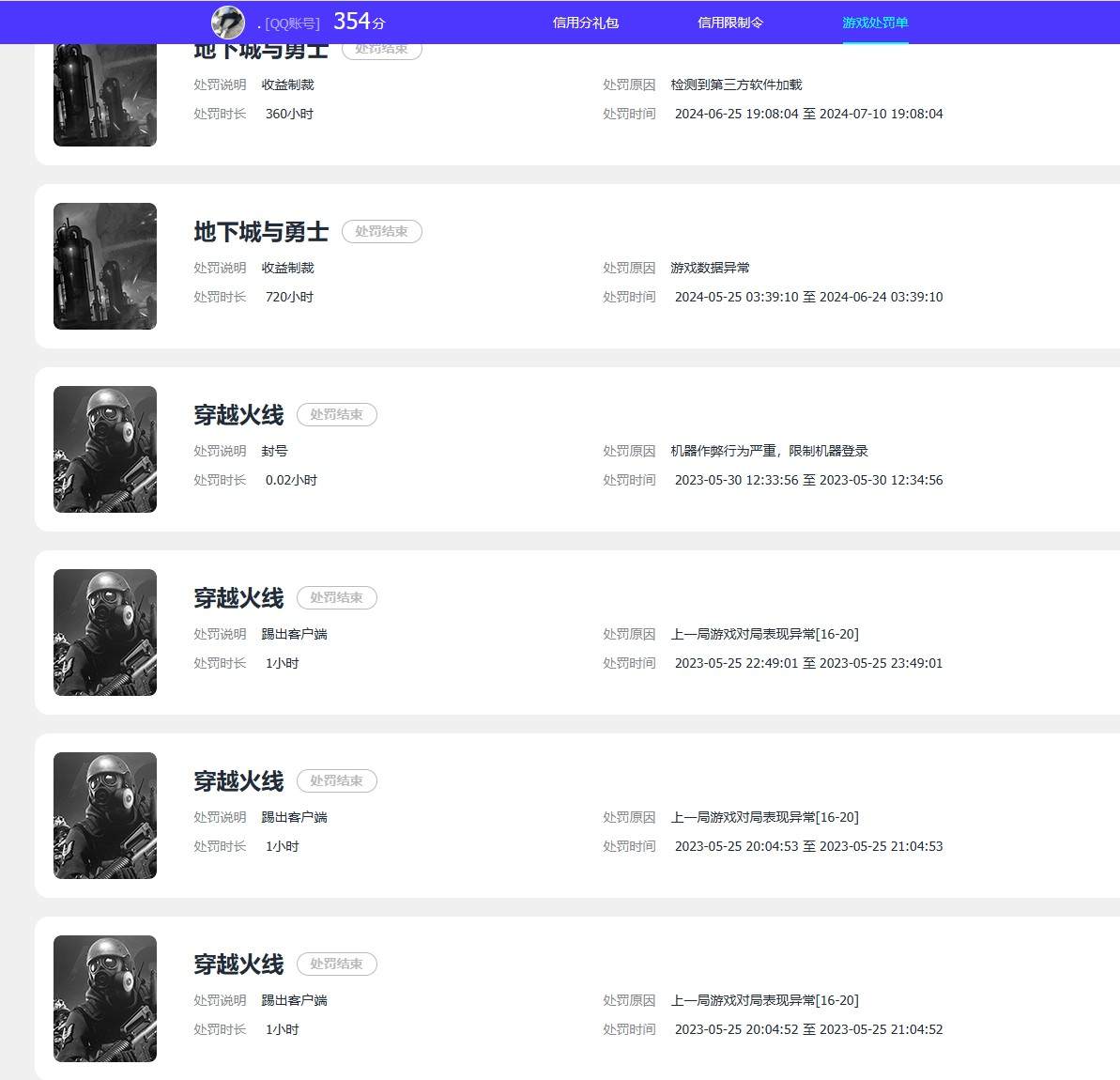The height and width of the screenshot is (1080, 1120).
Task: Click the [QQ账号] label in the header
Action: [x=292, y=23]
